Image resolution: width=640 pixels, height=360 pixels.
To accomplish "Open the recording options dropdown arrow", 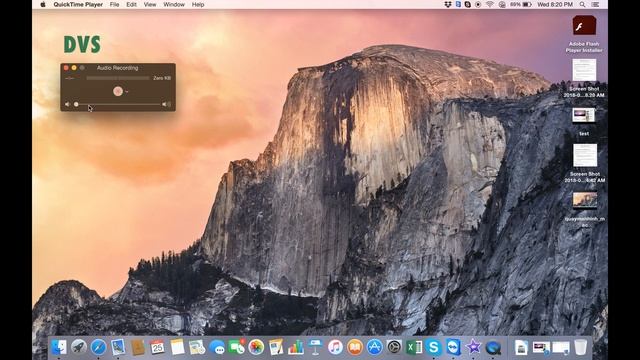I will (x=127, y=92).
